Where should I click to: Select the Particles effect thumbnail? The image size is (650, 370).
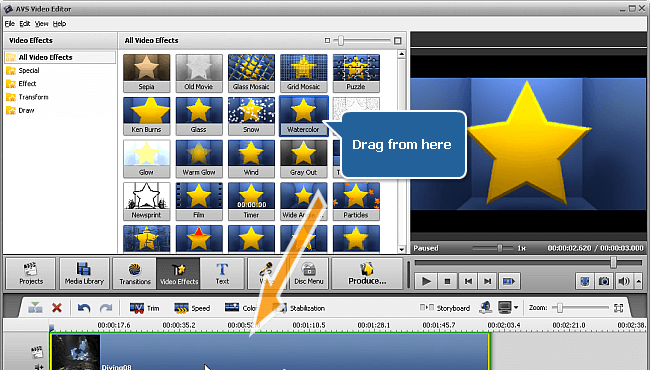[x=356, y=201]
